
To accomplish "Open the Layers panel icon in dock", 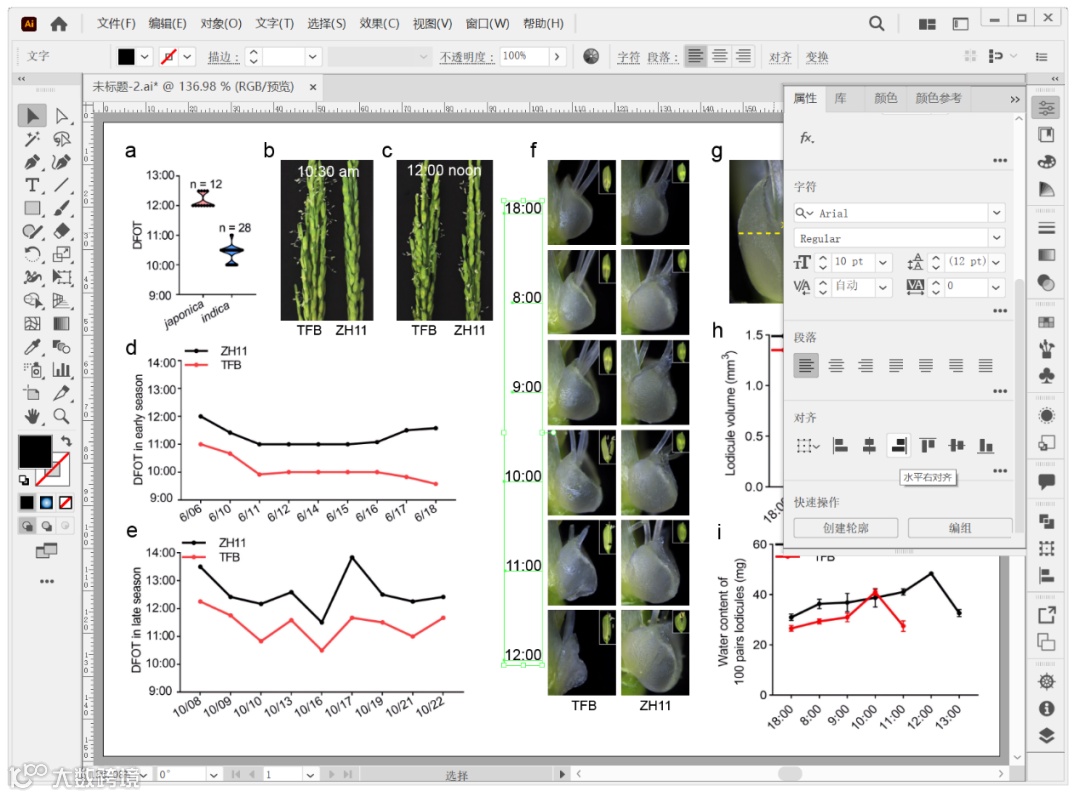I will pyautogui.click(x=1046, y=736).
